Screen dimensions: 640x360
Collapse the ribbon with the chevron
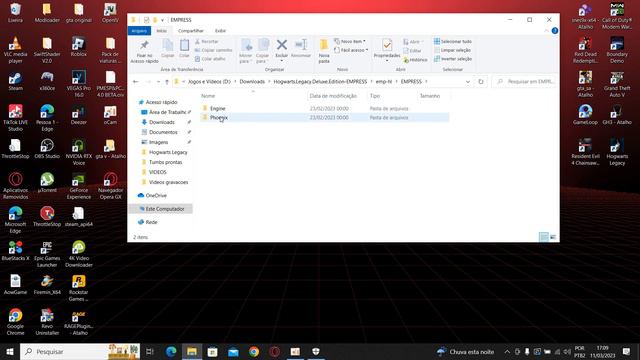[546, 31]
